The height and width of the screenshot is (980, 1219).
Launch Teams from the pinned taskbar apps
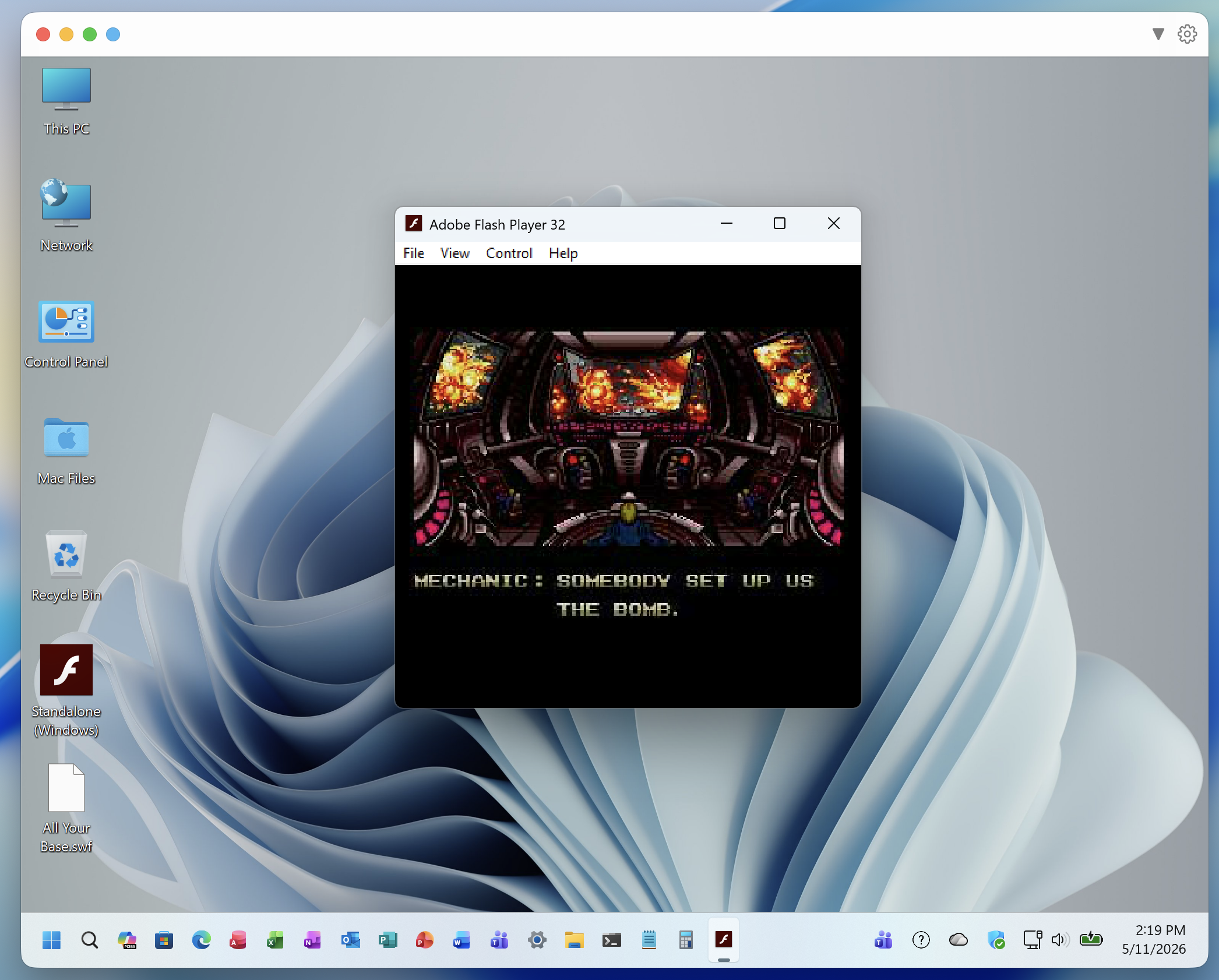499,940
